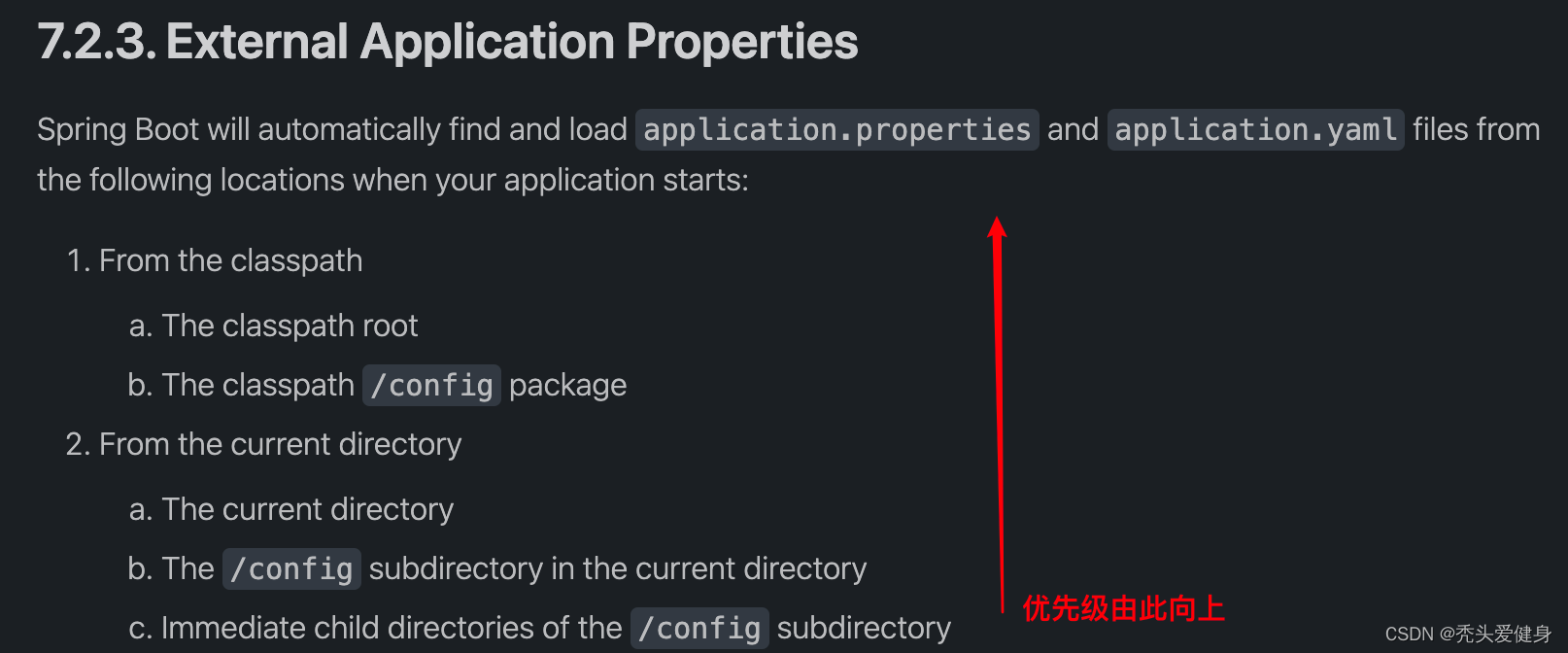This screenshot has height=653, width=1568.
Task: Click the word "package" after classpath /config
Action: pyautogui.click(x=567, y=386)
